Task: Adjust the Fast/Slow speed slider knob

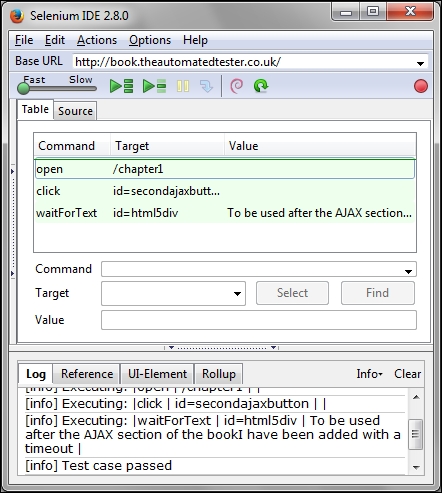Action: (23, 88)
